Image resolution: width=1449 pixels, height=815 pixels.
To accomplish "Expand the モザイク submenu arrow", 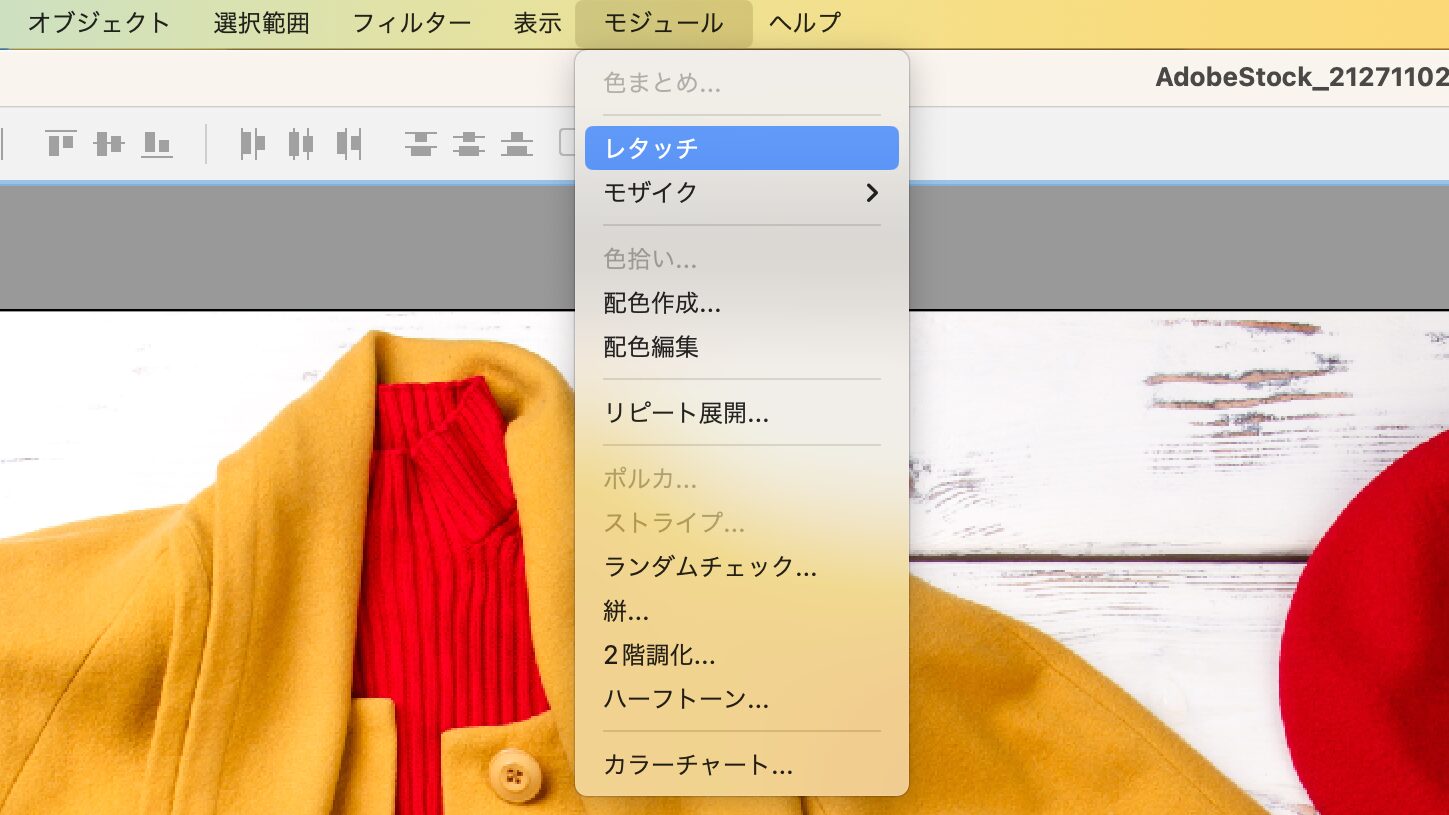I will click(x=872, y=193).
